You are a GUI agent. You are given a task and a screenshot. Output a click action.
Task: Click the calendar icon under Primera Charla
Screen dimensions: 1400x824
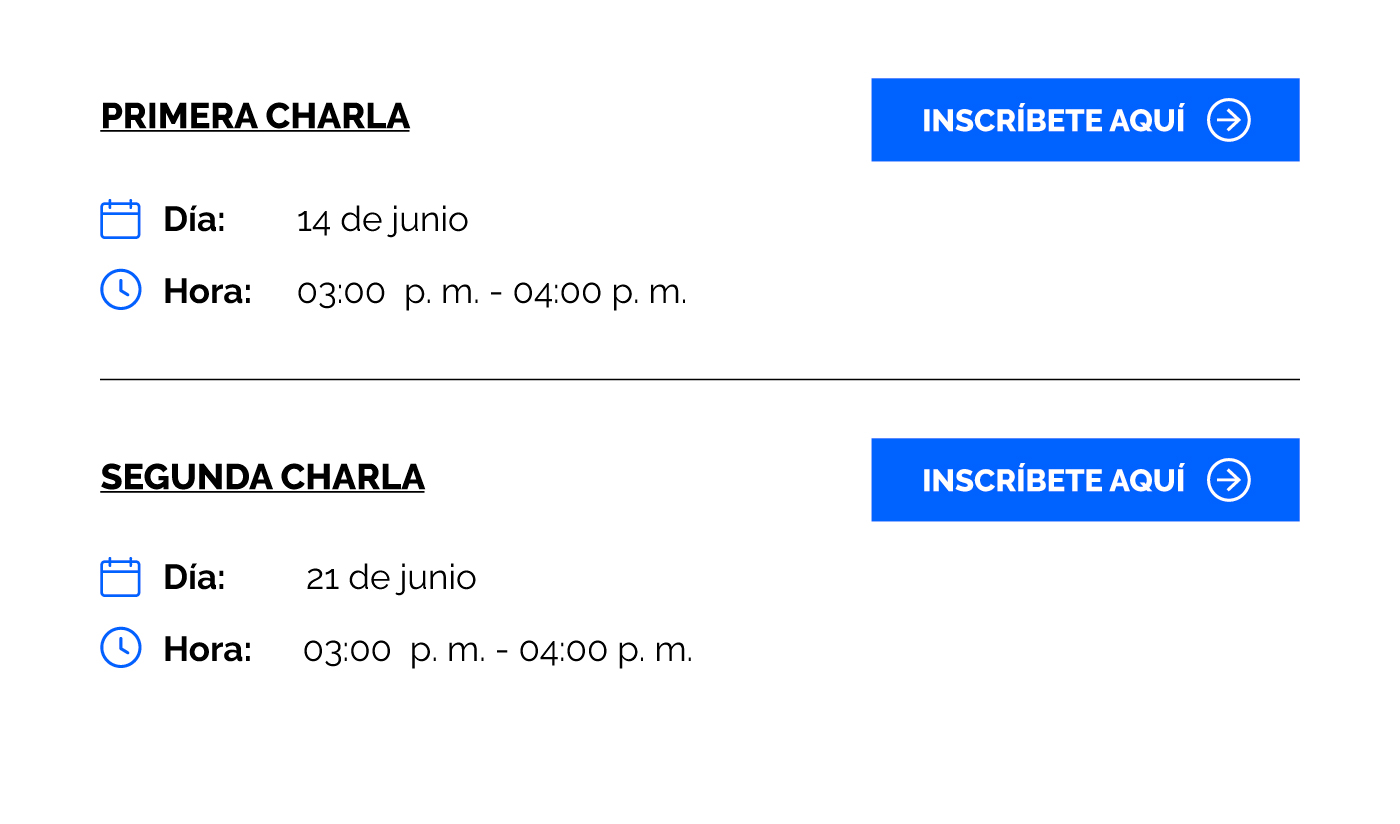[x=120, y=219]
